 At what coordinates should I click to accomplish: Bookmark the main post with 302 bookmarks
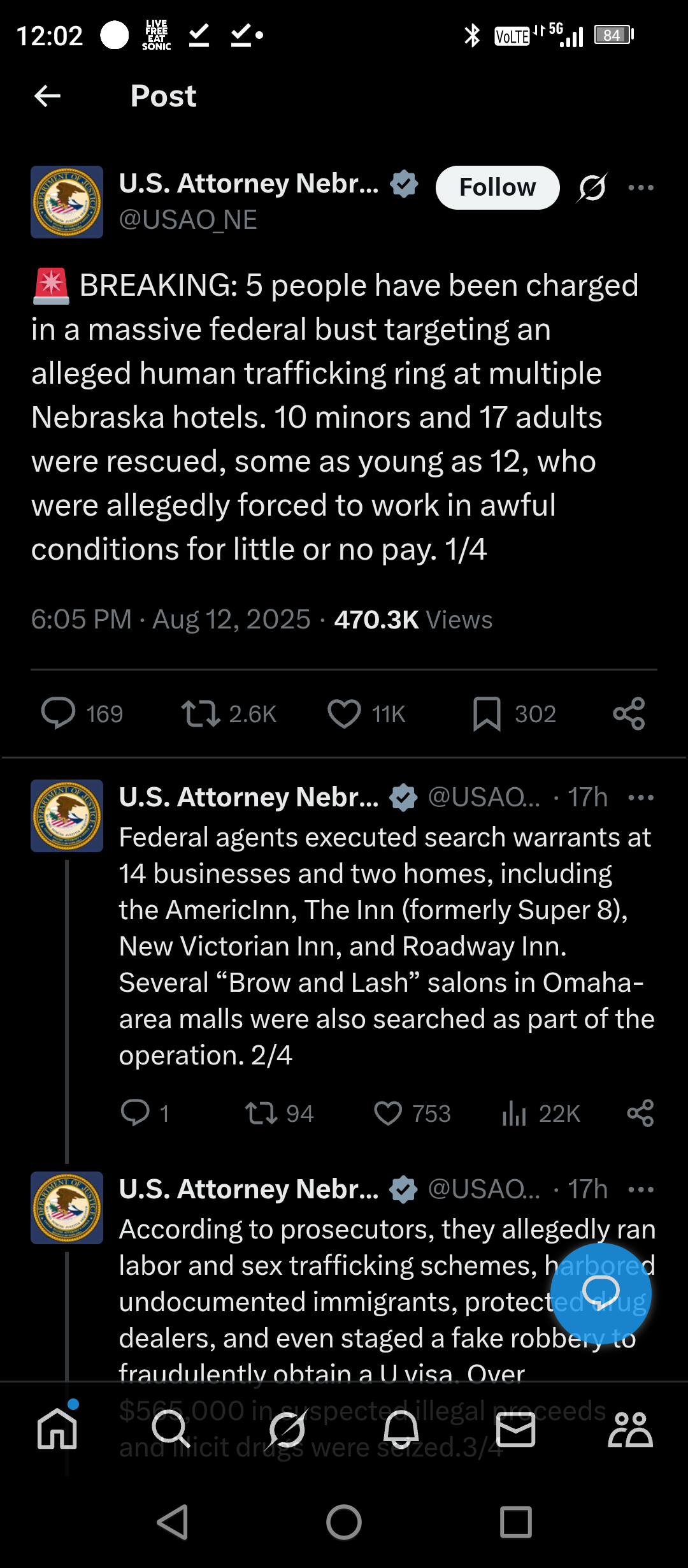[x=487, y=713]
